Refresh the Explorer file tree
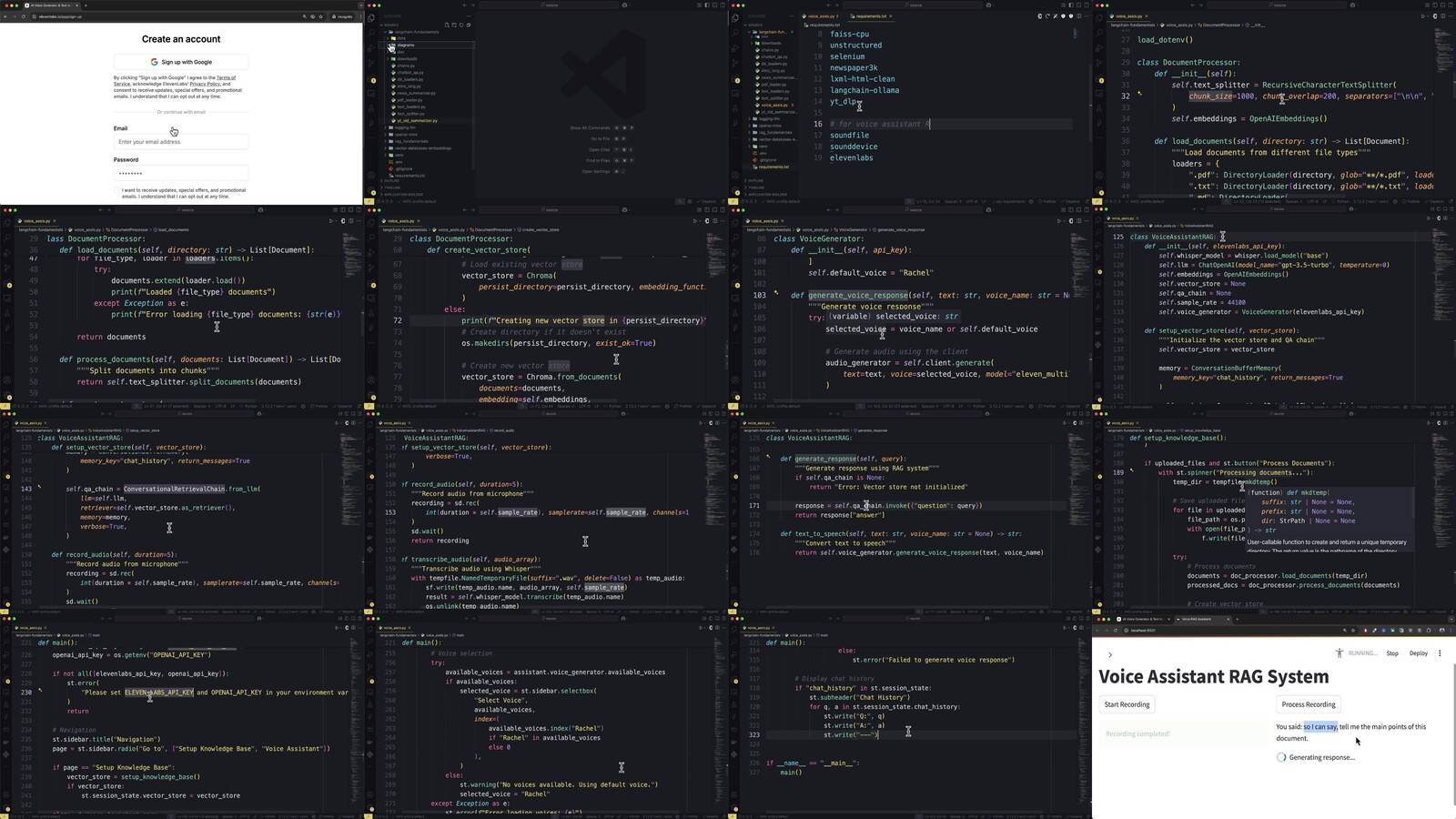 [462, 25]
